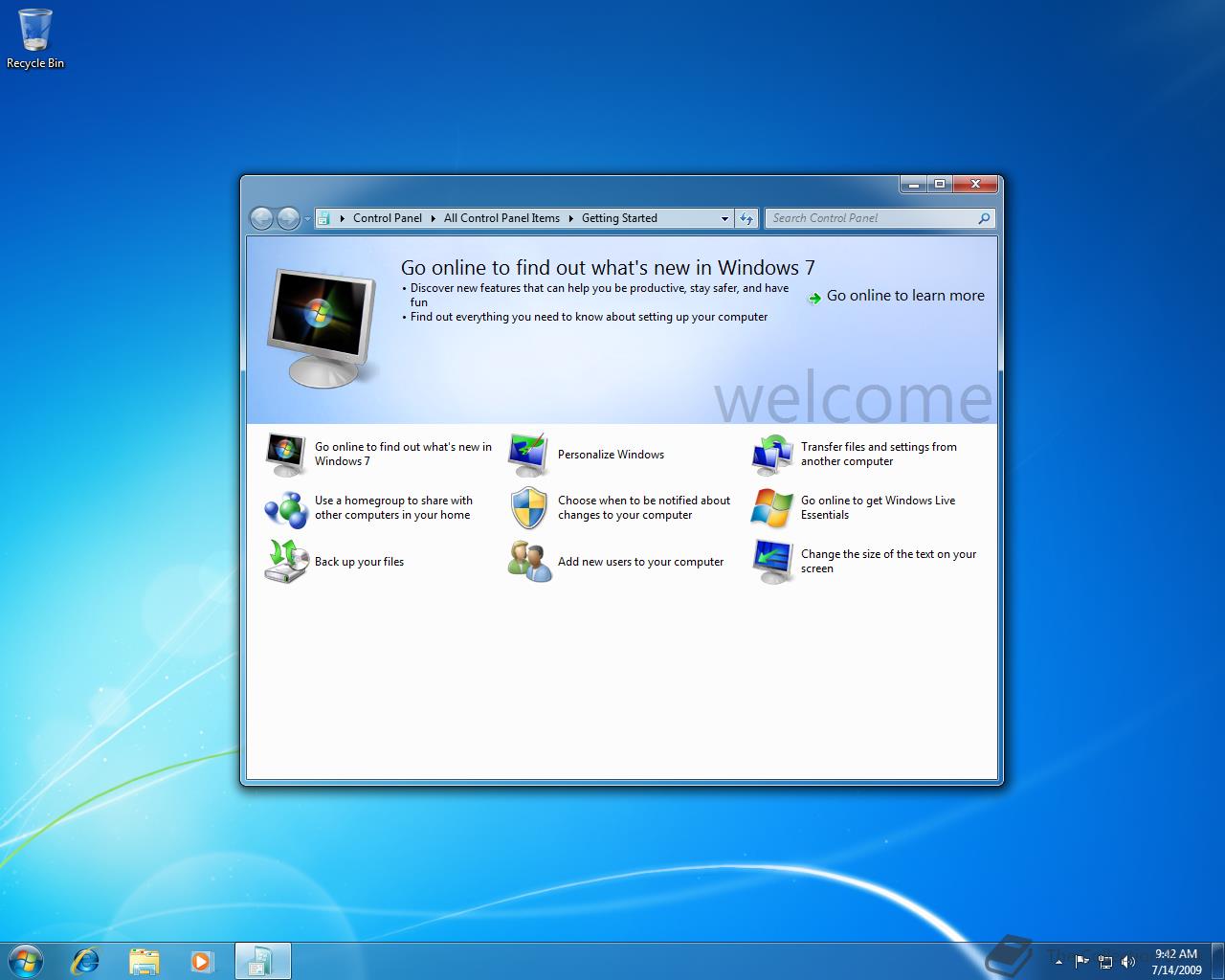Select All Control Panel Items breadcrumb

coord(501,218)
